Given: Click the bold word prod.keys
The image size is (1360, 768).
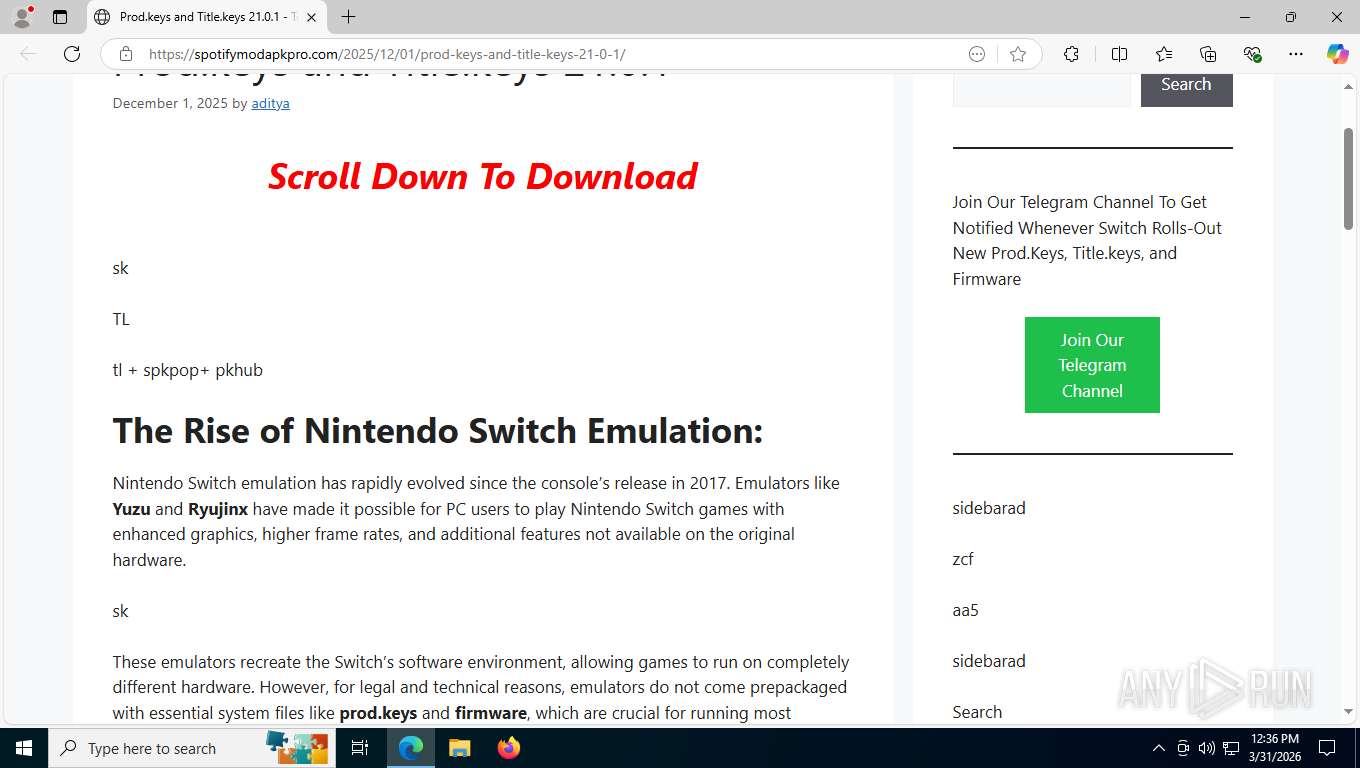Looking at the screenshot, I should (x=378, y=713).
